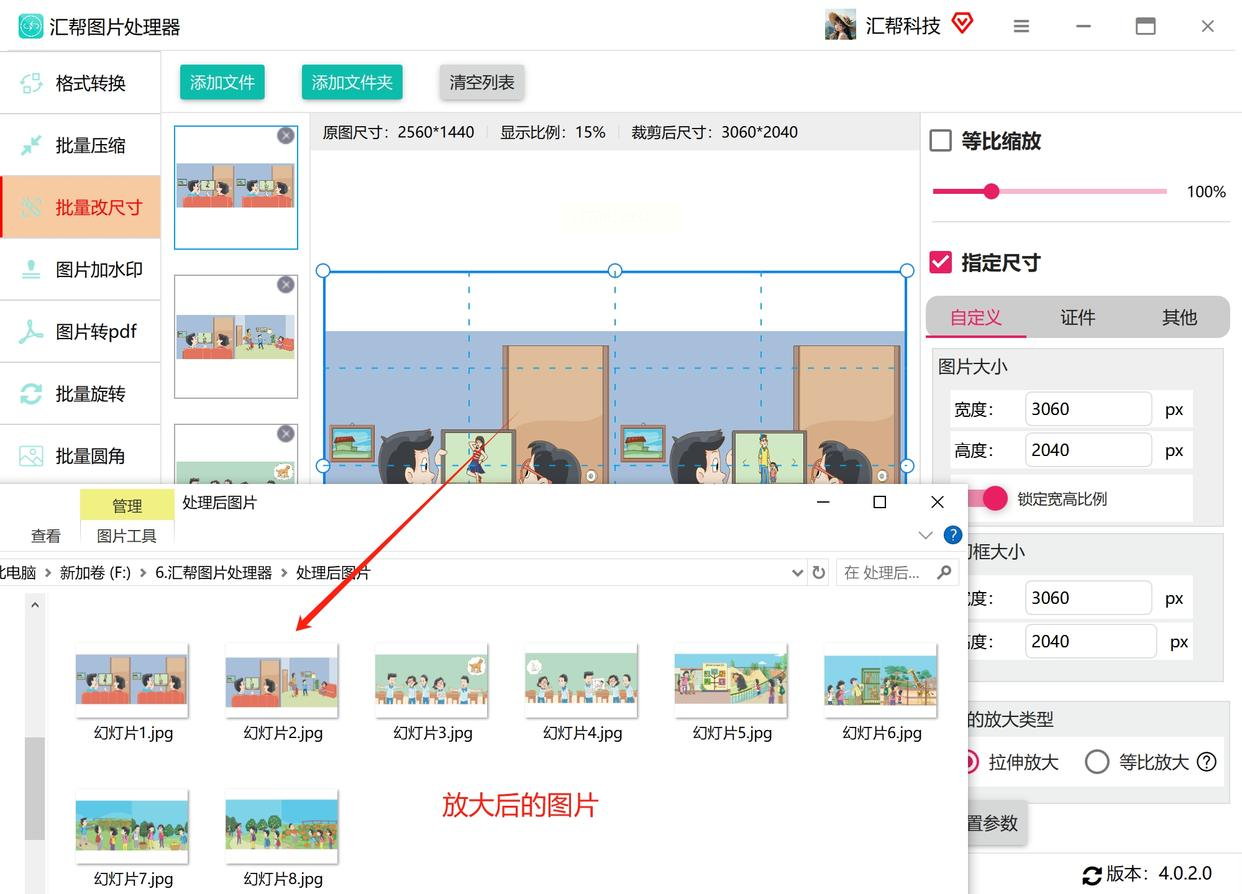
Task: Click the 图片大小 宽度 input field
Action: [1089, 409]
